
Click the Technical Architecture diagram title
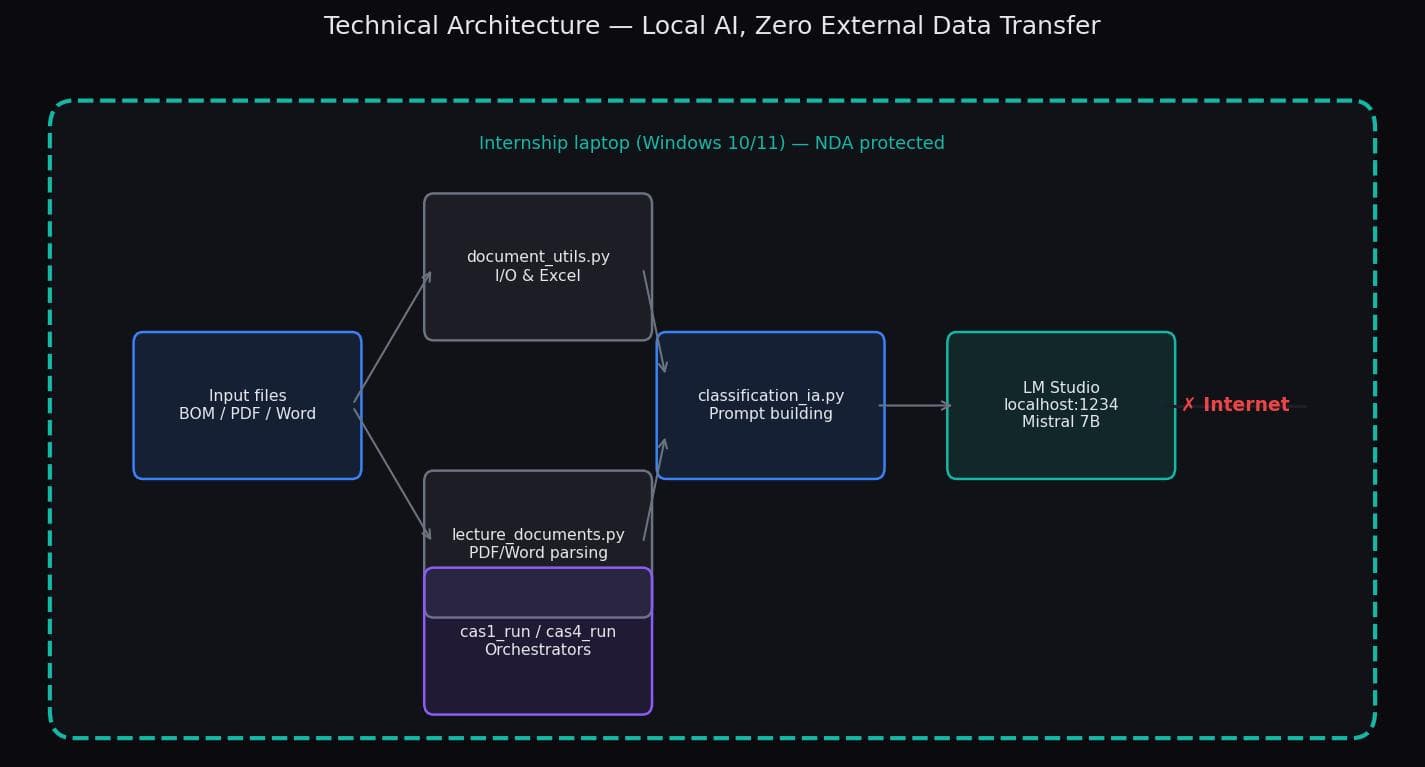(712, 27)
